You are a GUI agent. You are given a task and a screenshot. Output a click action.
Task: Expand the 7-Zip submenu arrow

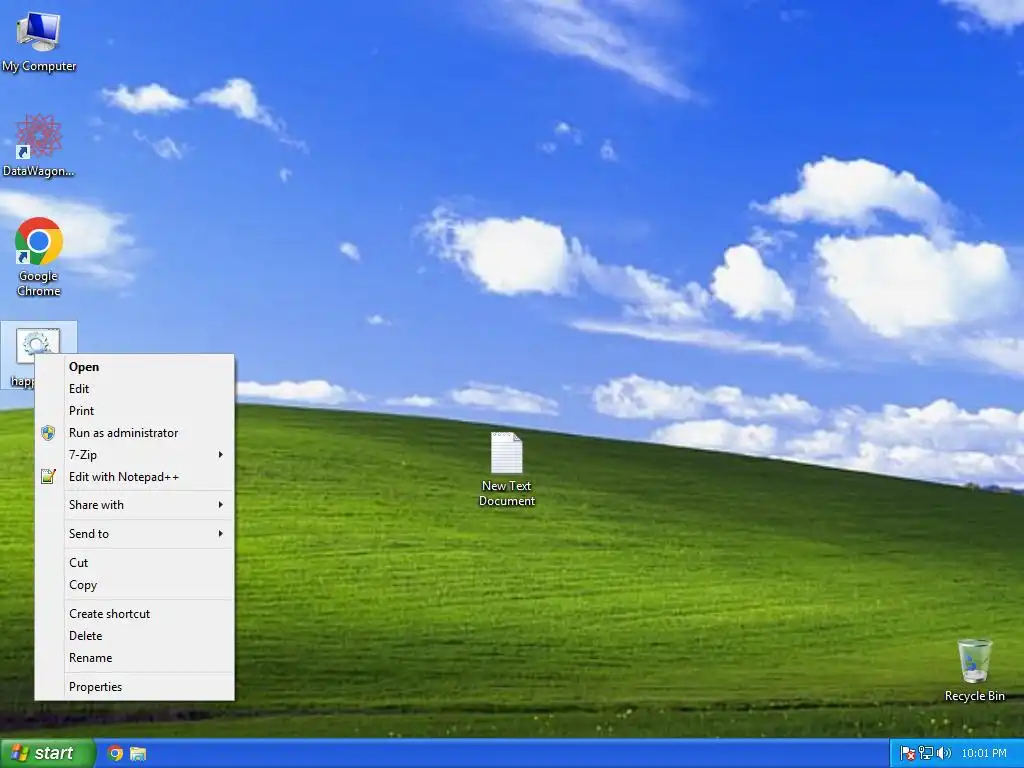pyautogui.click(x=221, y=455)
